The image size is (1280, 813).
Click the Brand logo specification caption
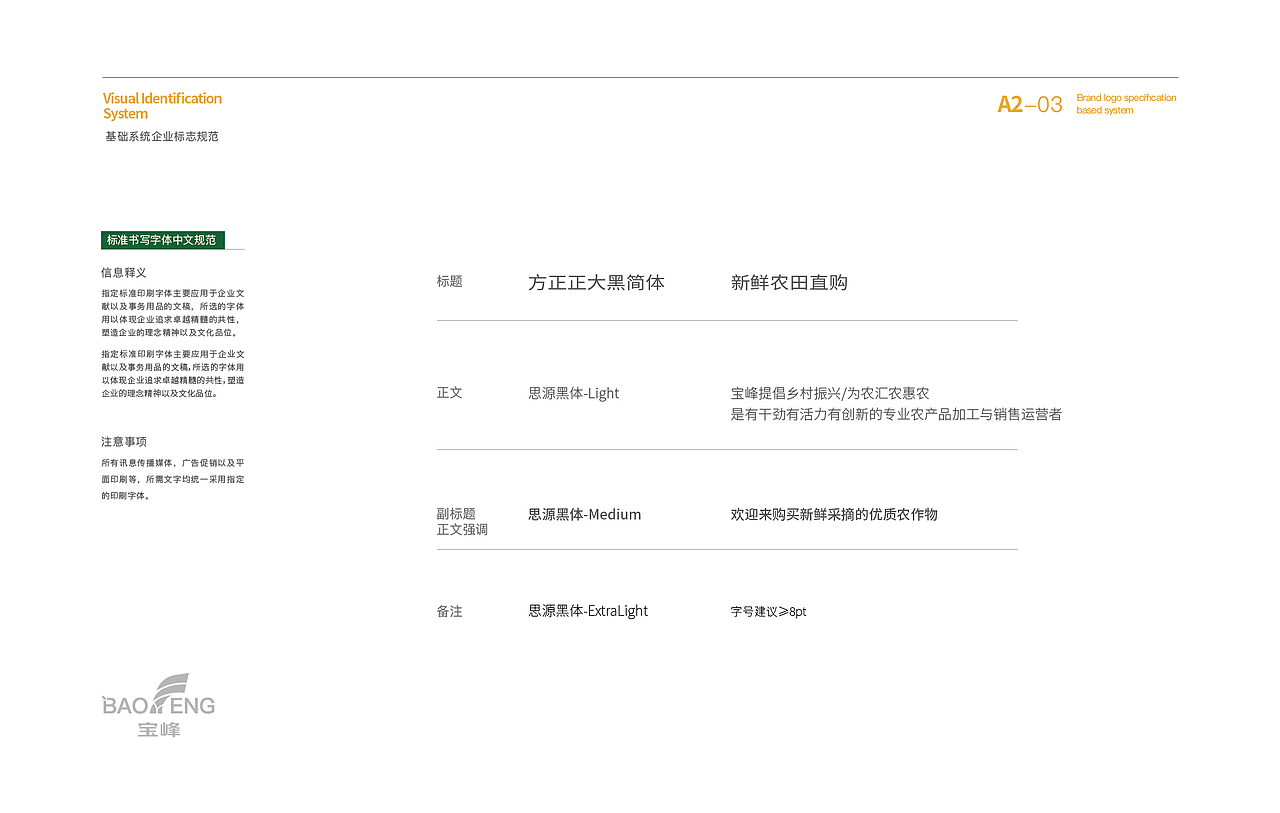click(x=1125, y=103)
